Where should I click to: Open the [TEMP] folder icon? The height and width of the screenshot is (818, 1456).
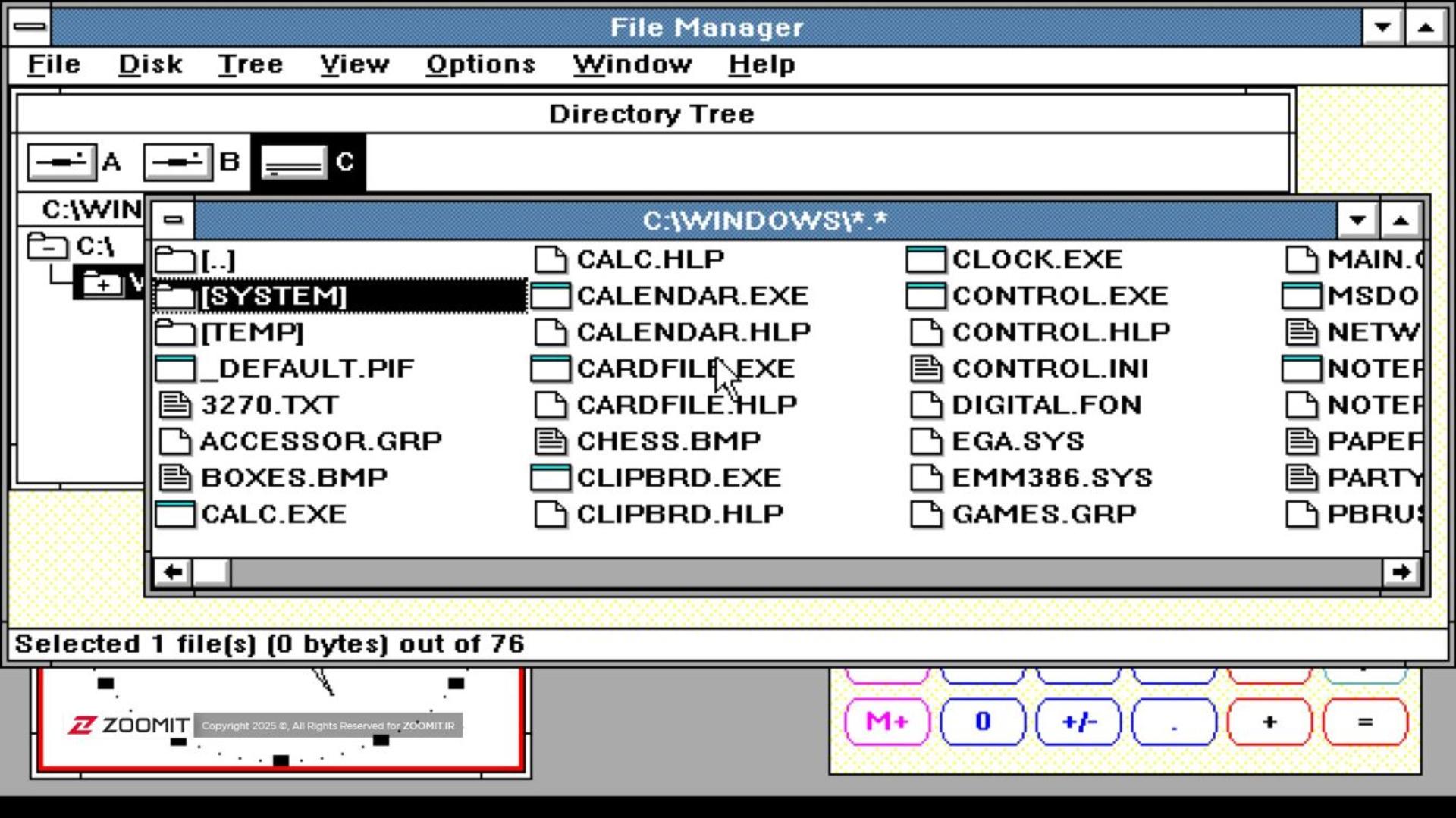[175, 332]
